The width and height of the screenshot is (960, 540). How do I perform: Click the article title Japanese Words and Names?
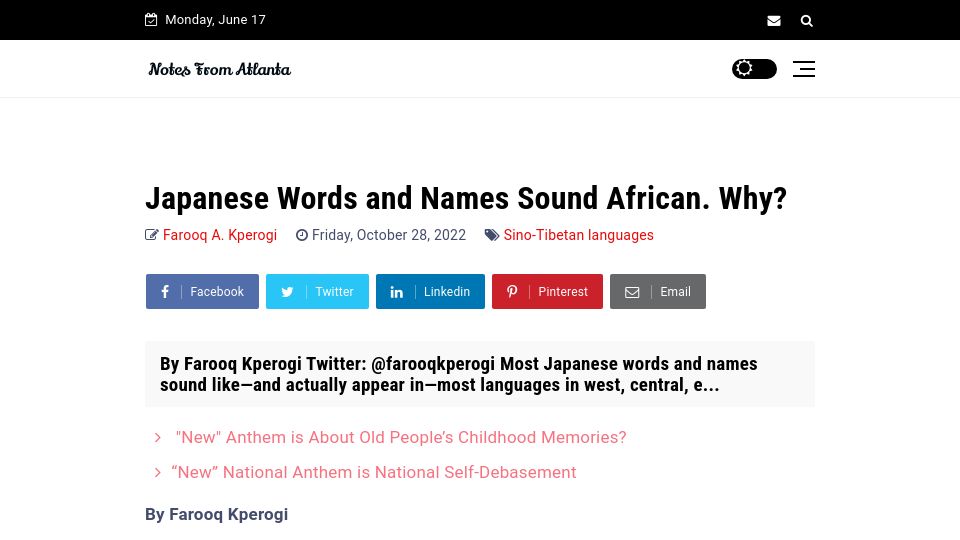(466, 198)
